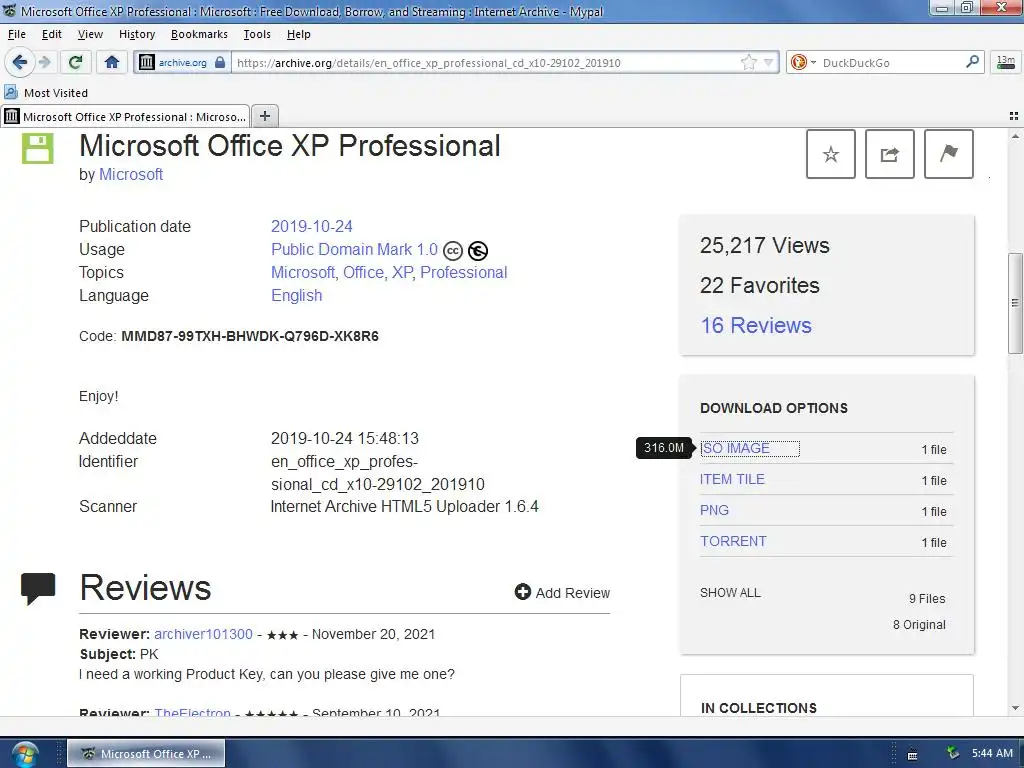Download the PNG file
The width and height of the screenshot is (1024, 768).
point(714,510)
